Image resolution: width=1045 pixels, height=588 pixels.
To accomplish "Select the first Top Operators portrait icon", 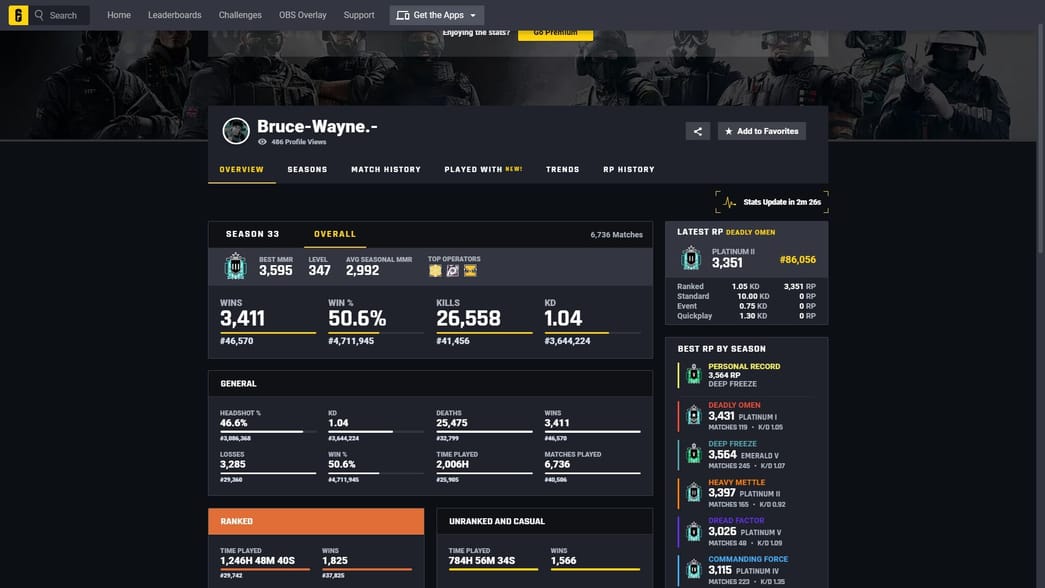I will point(435,270).
